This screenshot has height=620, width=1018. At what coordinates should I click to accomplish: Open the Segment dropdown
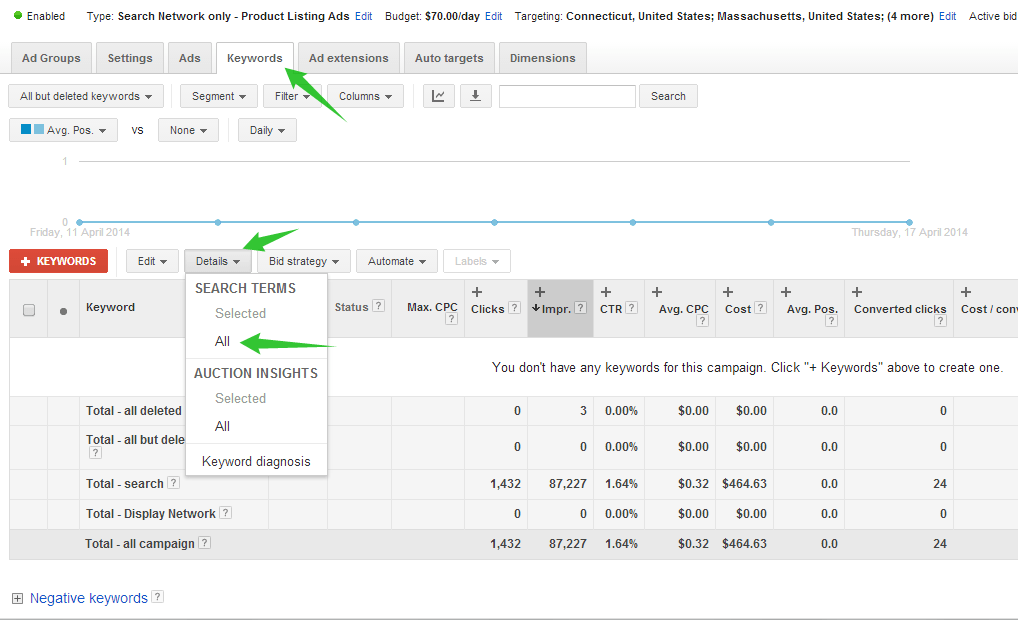pyautogui.click(x=219, y=96)
